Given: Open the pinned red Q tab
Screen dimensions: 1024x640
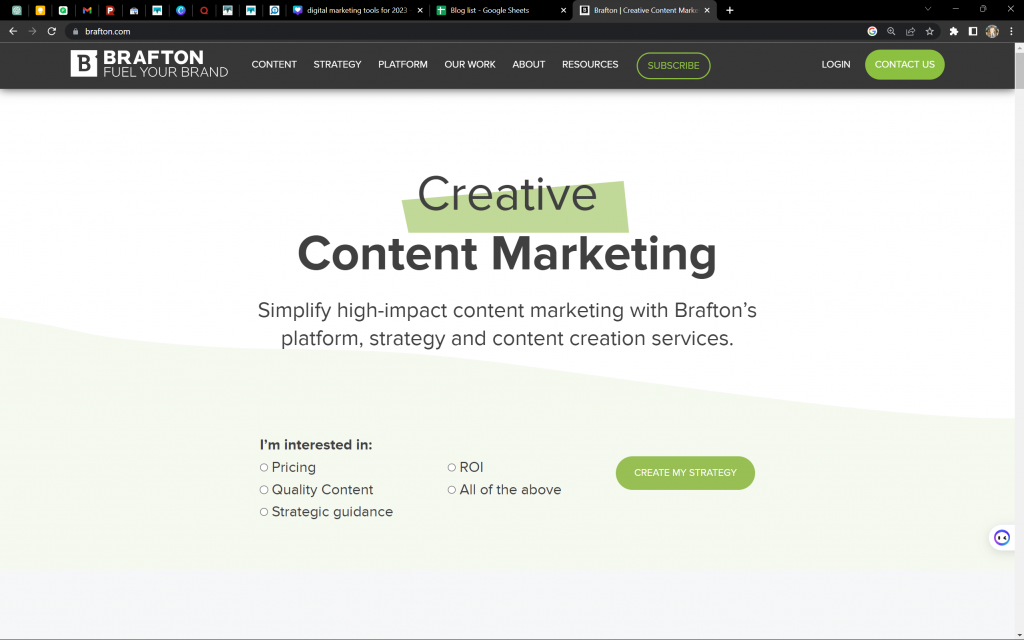Looking at the screenshot, I should 204,10.
